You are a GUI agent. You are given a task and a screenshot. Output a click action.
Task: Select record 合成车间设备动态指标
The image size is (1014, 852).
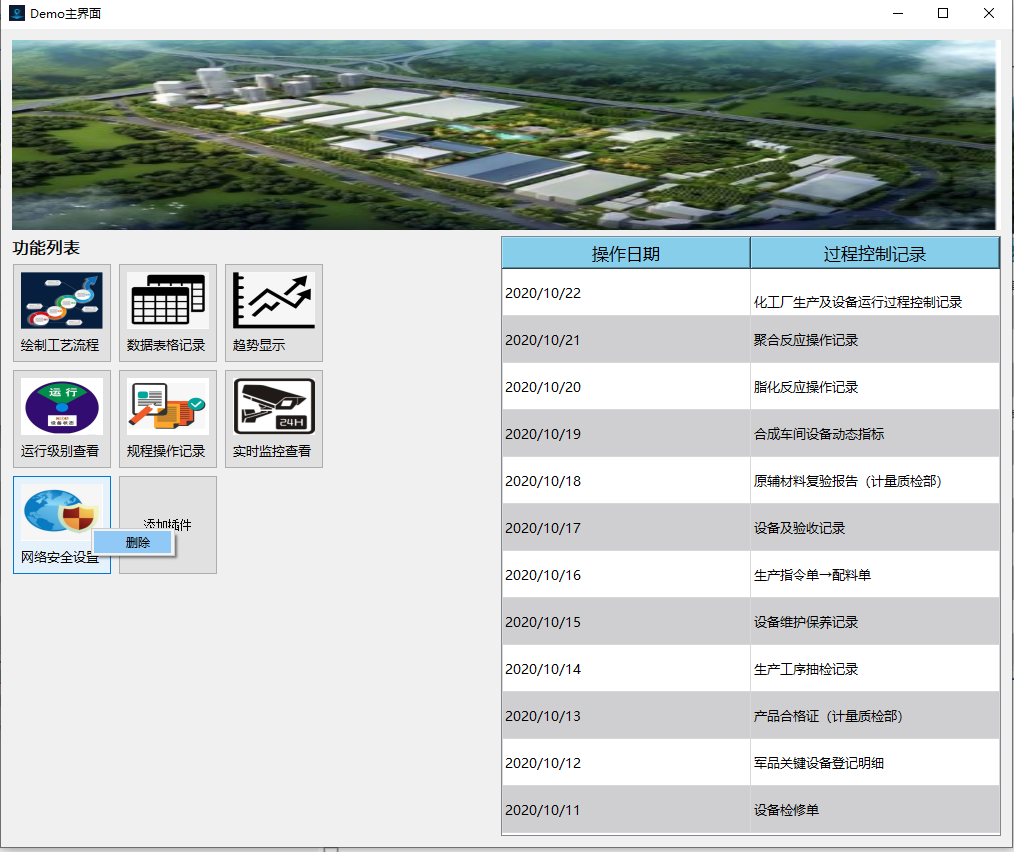point(875,433)
